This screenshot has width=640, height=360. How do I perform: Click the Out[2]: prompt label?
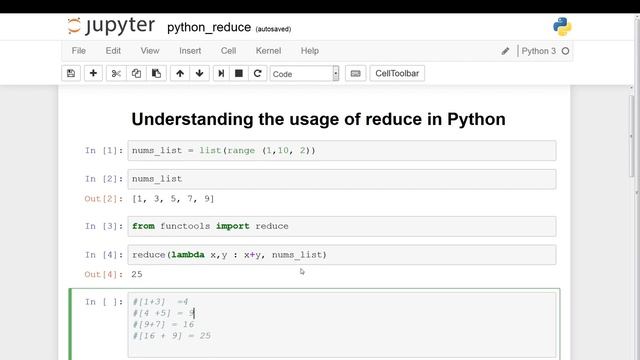[x=104, y=199]
